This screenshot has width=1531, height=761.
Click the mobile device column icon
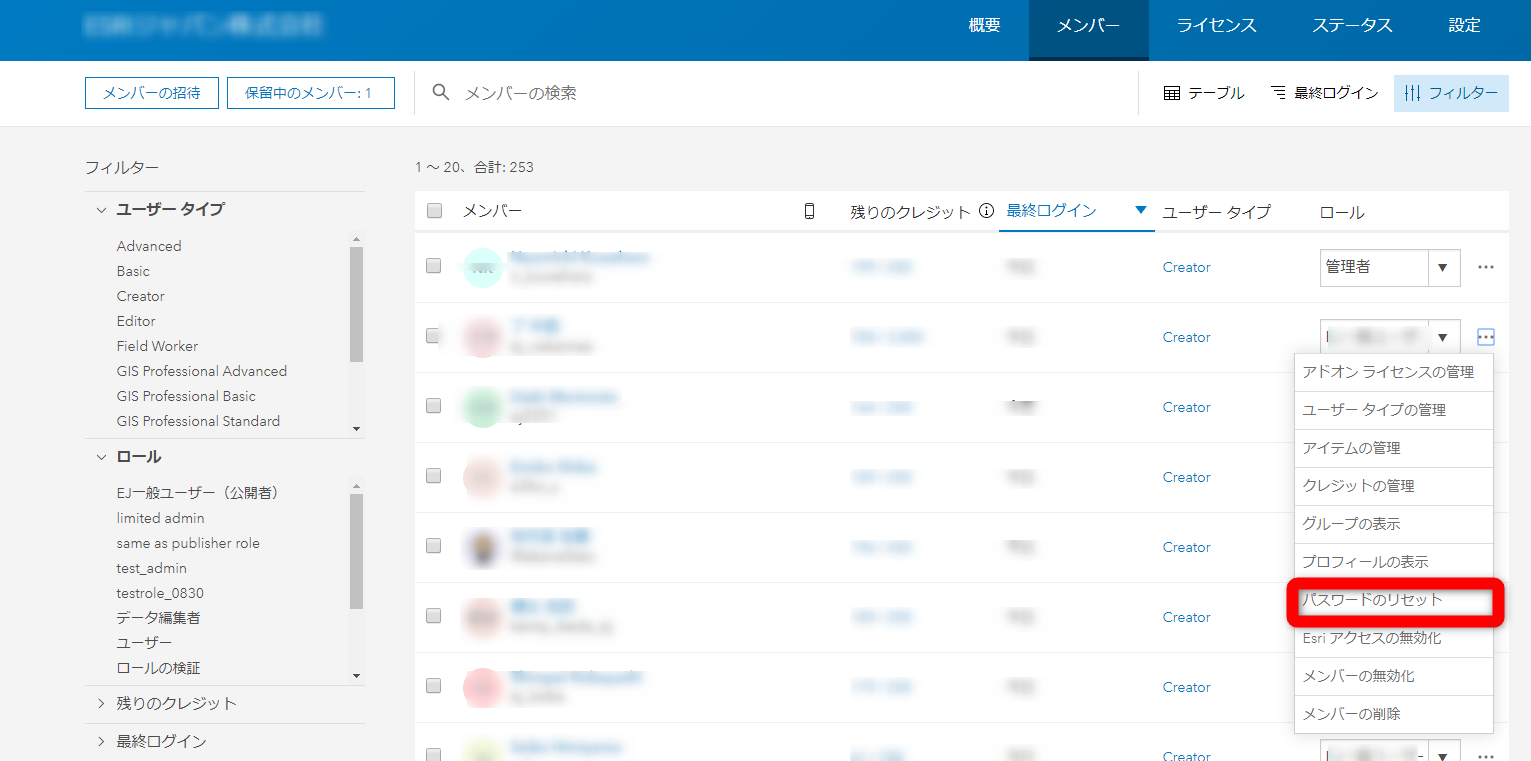809,211
